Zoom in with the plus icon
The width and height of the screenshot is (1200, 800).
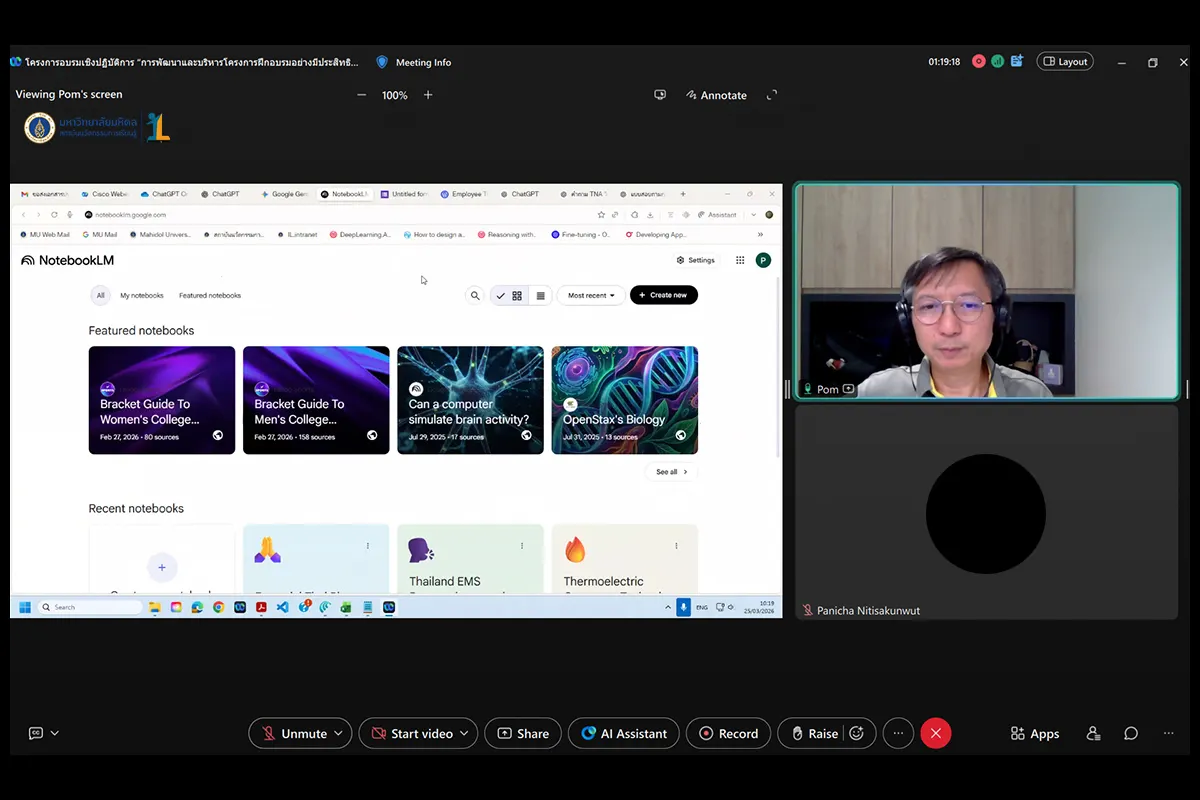pyautogui.click(x=428, y=95)
